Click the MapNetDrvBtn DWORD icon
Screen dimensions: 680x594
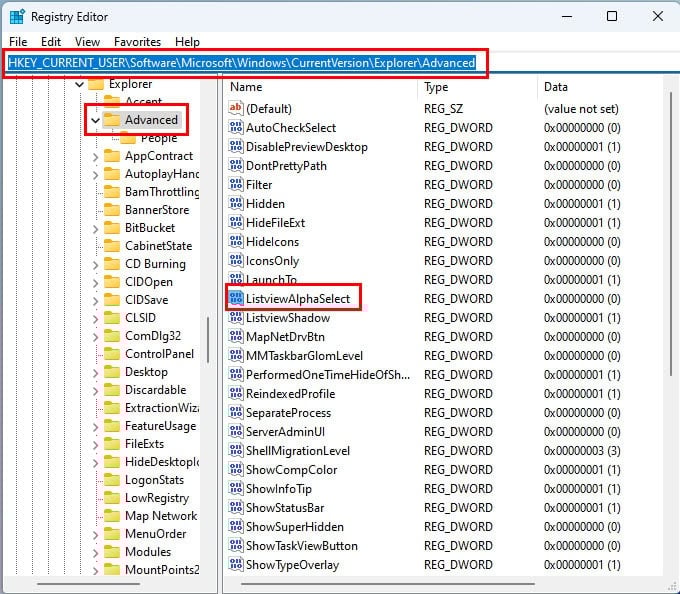[236, 336]
